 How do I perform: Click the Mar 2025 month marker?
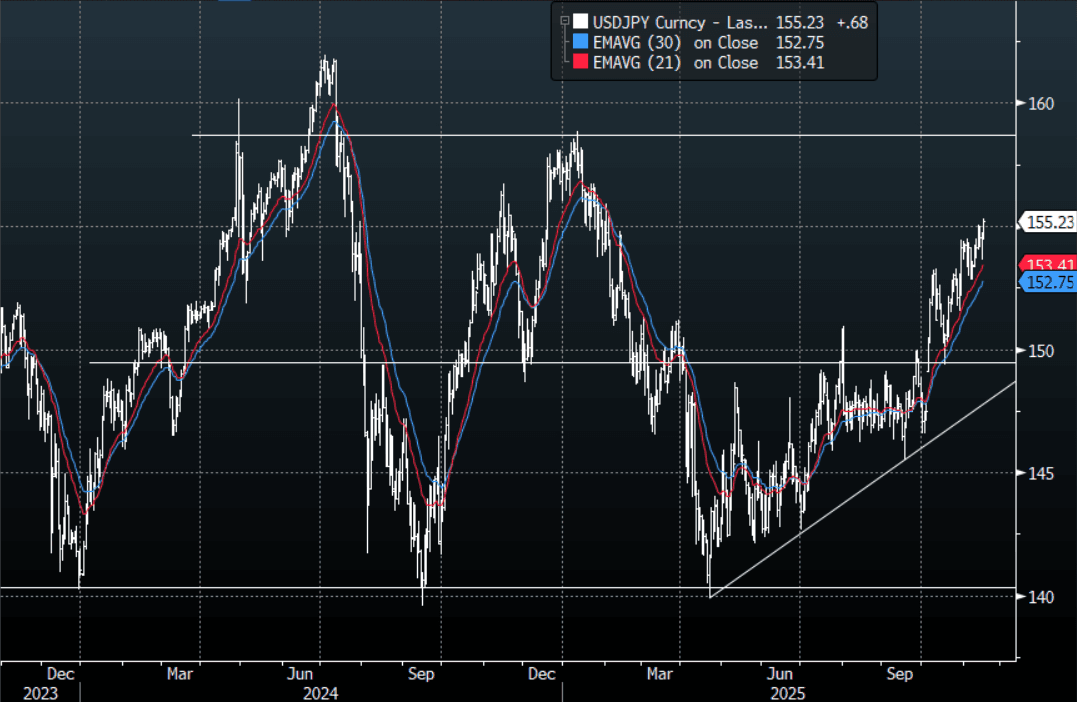(x=660, y=674)
